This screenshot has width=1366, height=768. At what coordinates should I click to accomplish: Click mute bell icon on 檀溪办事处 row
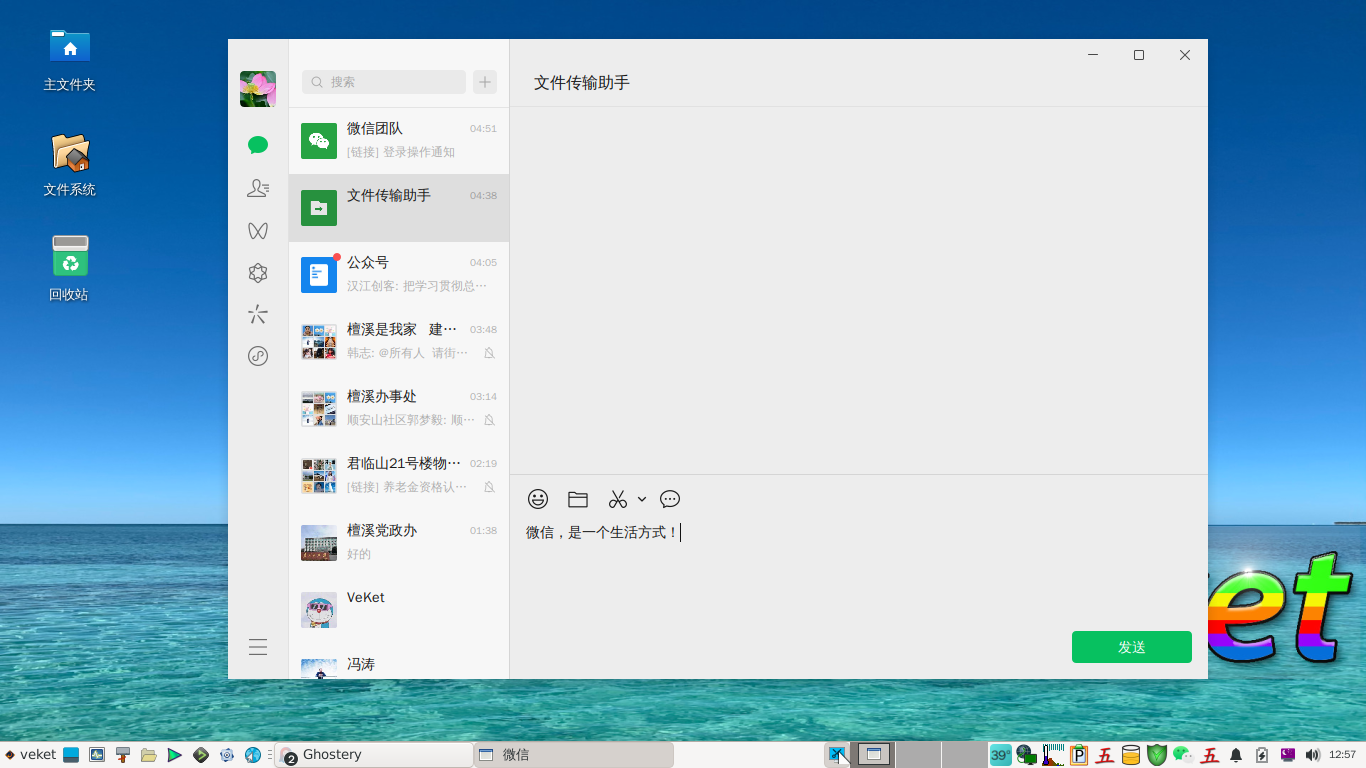489,420
